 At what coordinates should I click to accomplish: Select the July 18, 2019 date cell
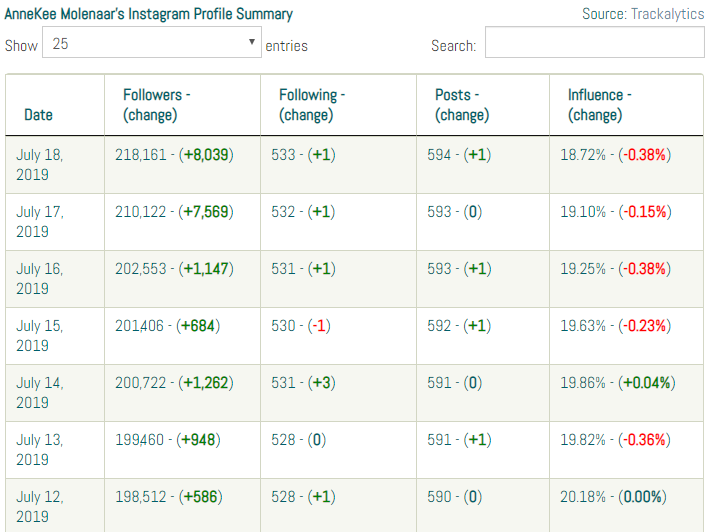point(38,164)
